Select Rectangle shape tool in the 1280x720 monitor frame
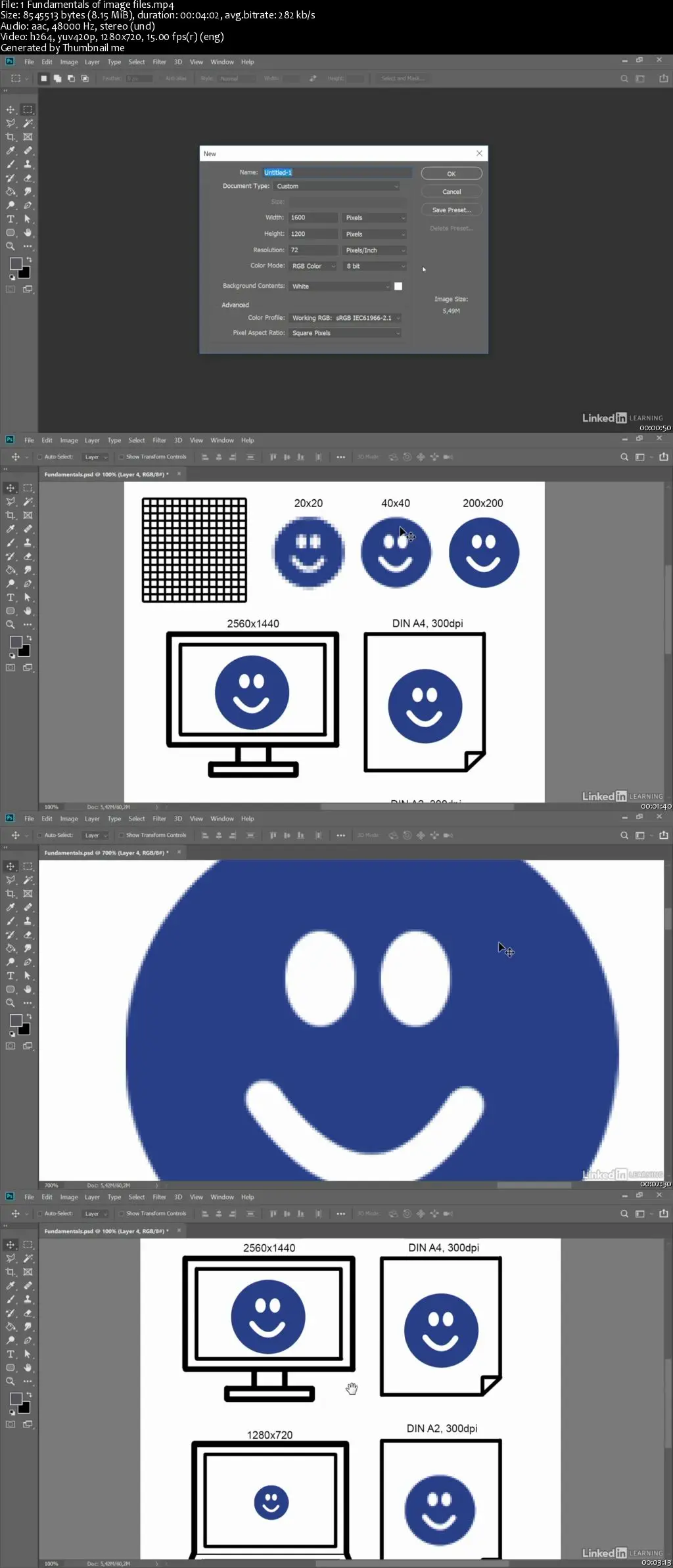 [11, 1368]
